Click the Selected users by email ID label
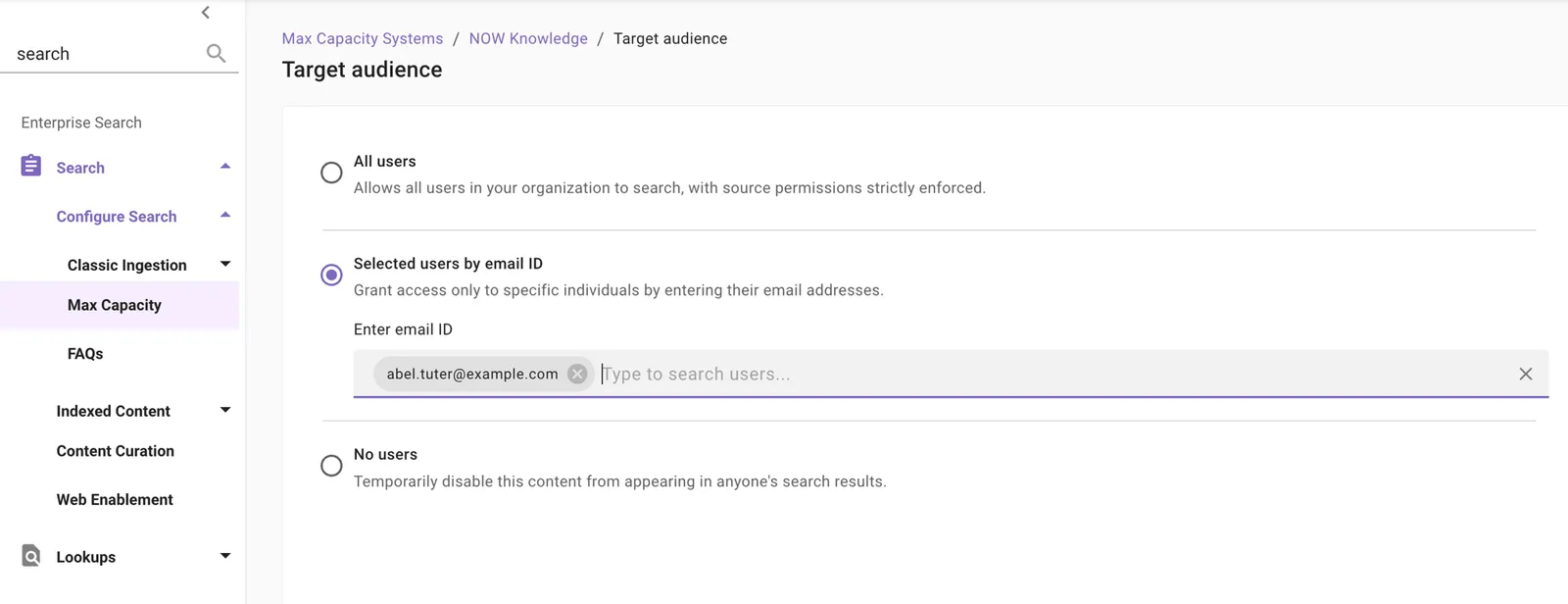The image size is (1568, 604). tap(448, 264)
